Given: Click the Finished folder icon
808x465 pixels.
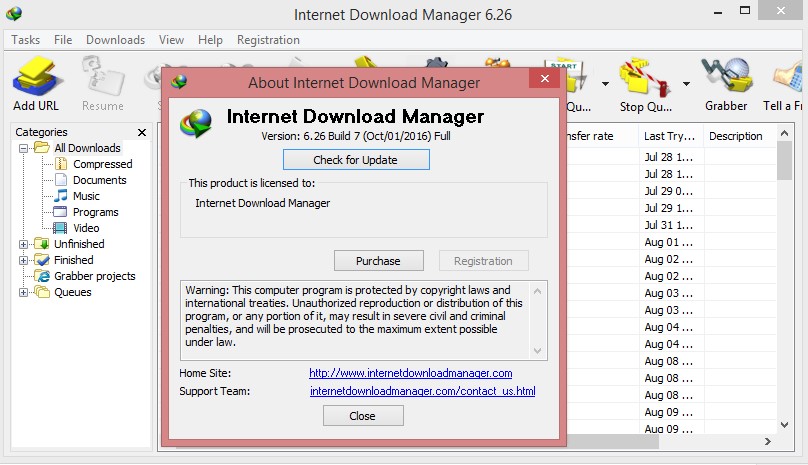Looking at the screenshot, I should [x=42, y=260].
